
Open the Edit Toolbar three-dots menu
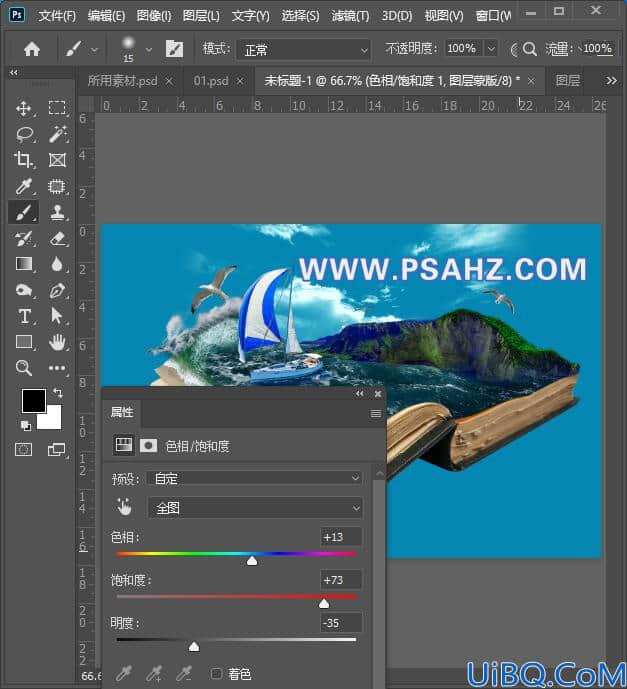57,368
